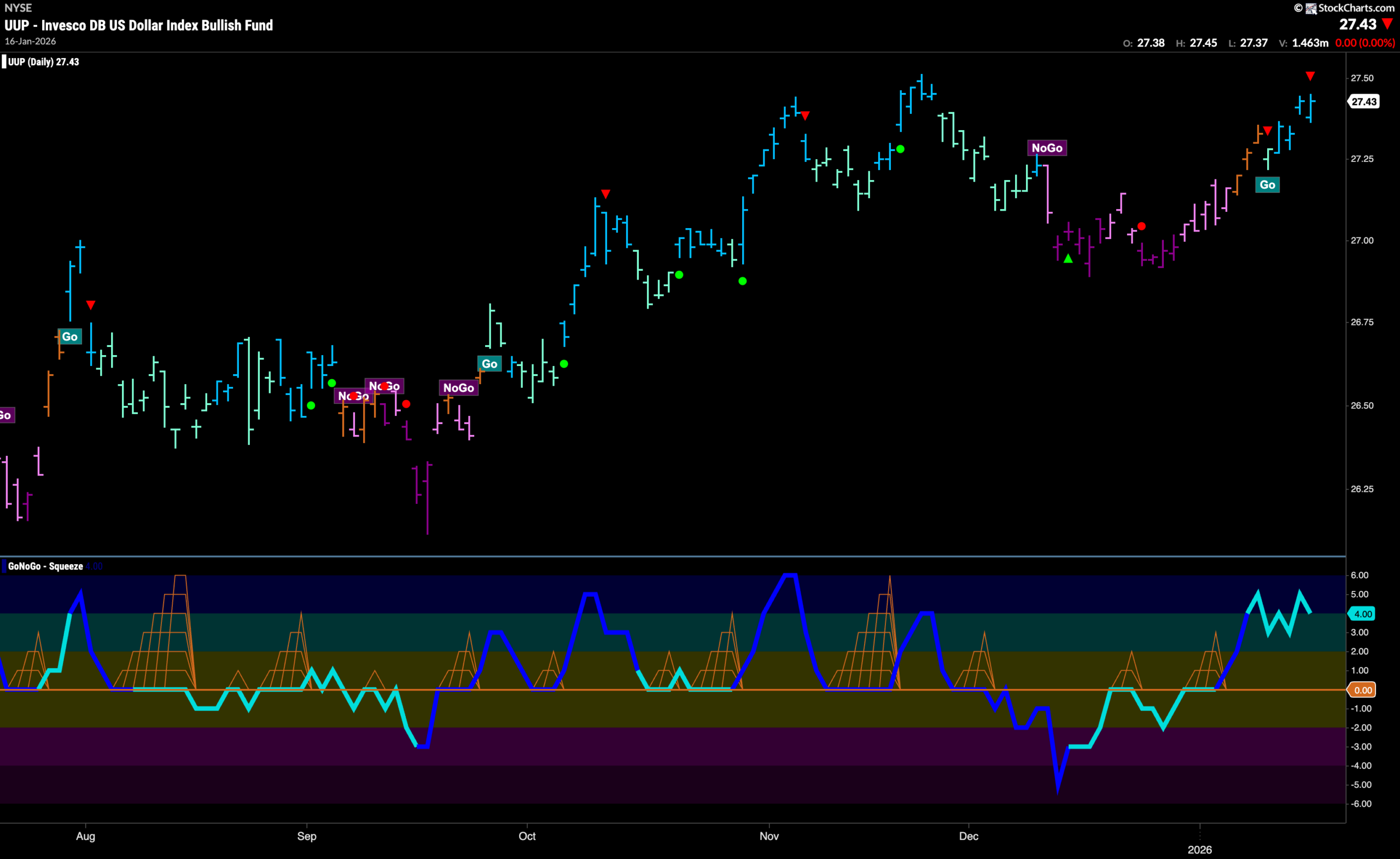The width and height of the screenshot is (1400, 859).
Task: Click the red down arrow in early August
Action: tap(91, 305)
